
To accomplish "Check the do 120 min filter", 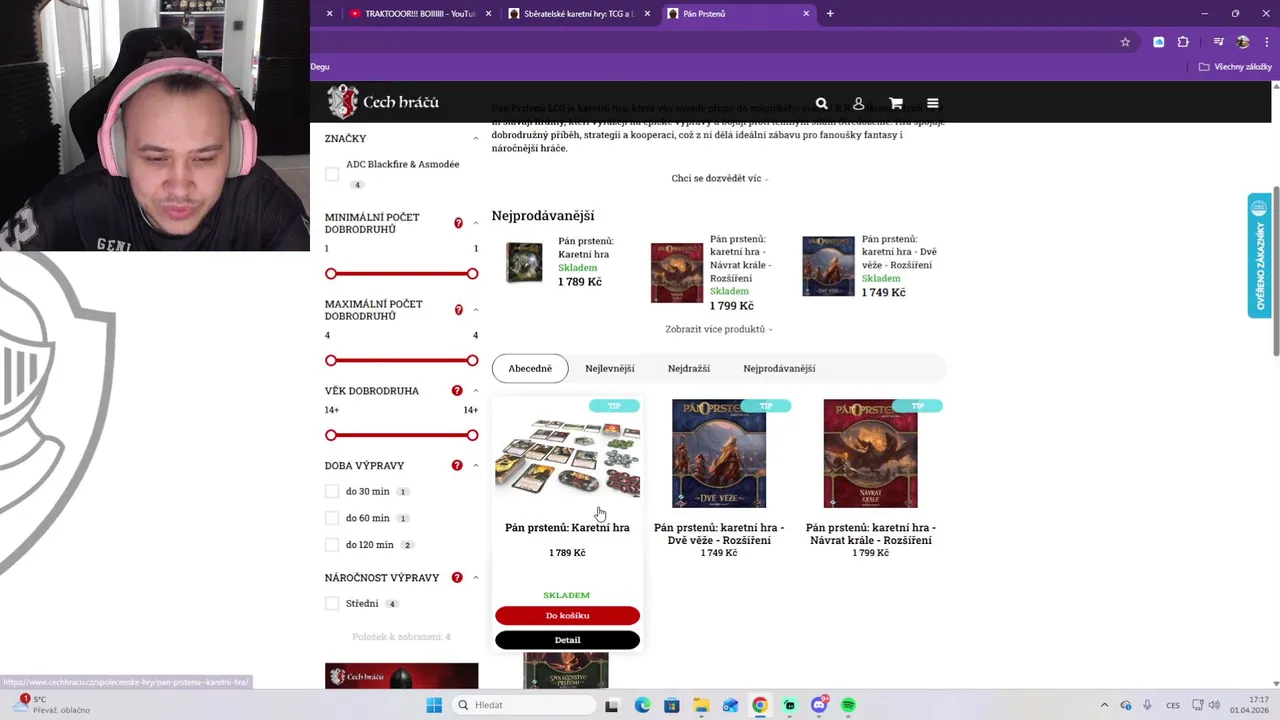I will [x=332, y=545].
